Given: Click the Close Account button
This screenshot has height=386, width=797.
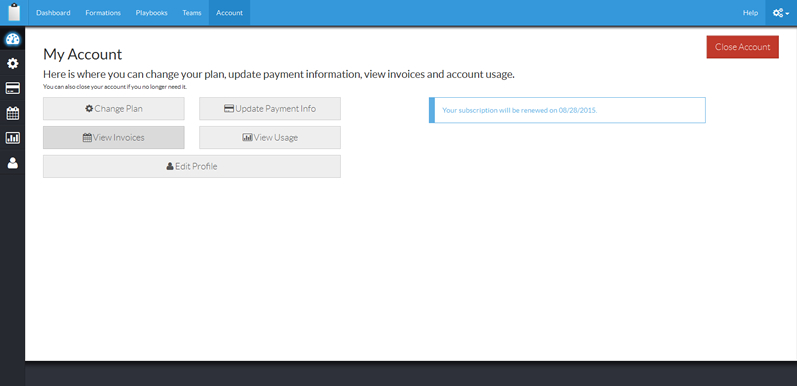Looking at the screenshot, I should coord(743,47).
